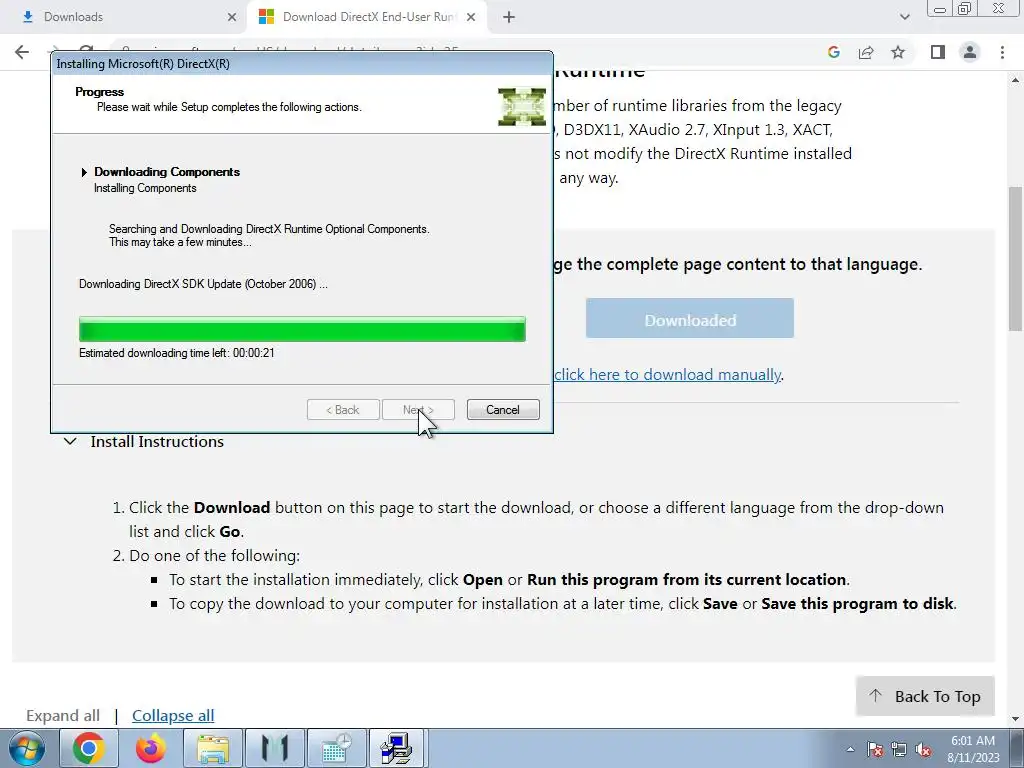Click the Downloaded button on the page
This screenshot has width=1024, height=768.
pos(690,318)
